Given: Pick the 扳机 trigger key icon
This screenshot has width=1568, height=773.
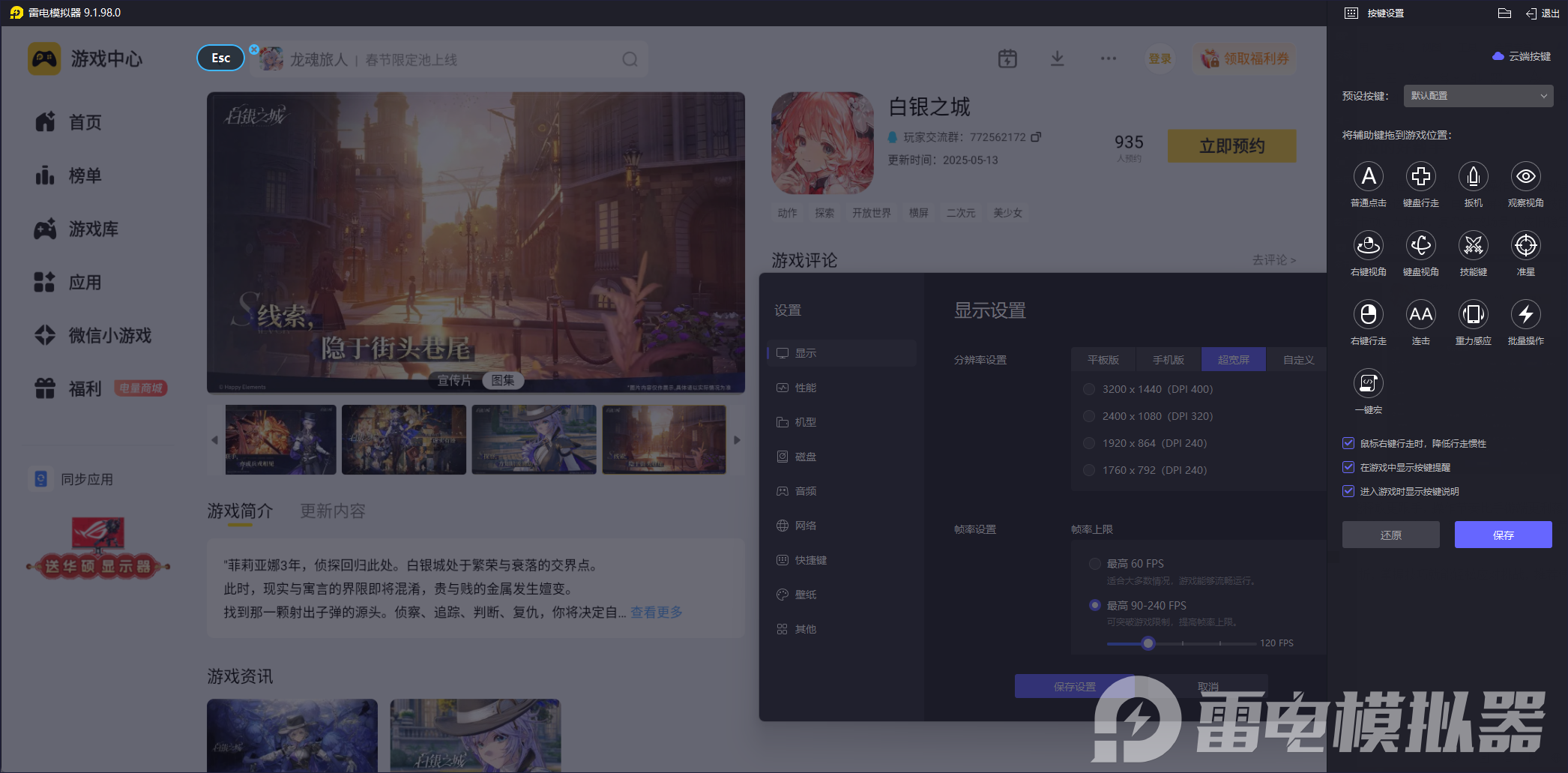Looking at the screenshot, I should click(1473, 177).
